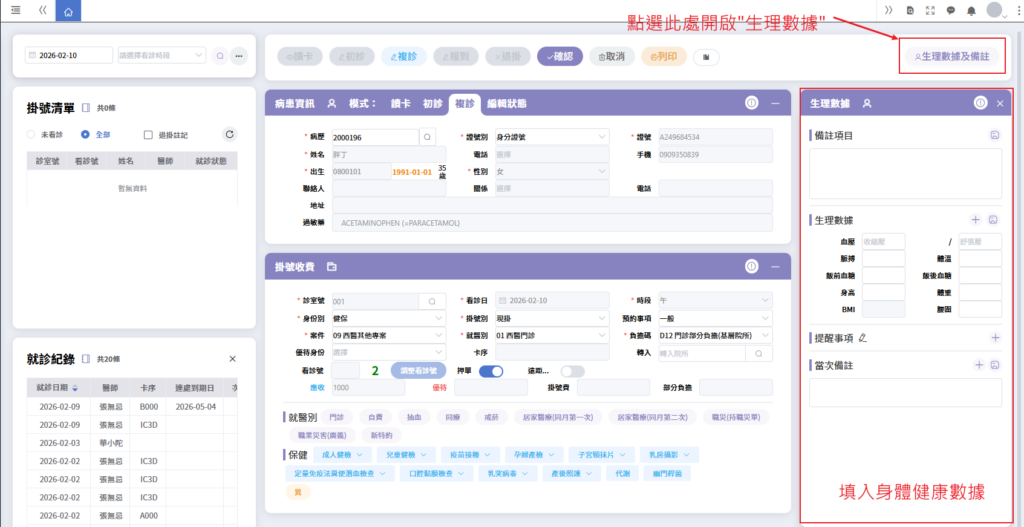Check the 退掛註記 checkbox
This screenshot has height=527, width=1024.
pyautogui.click(x=148, y=134)
